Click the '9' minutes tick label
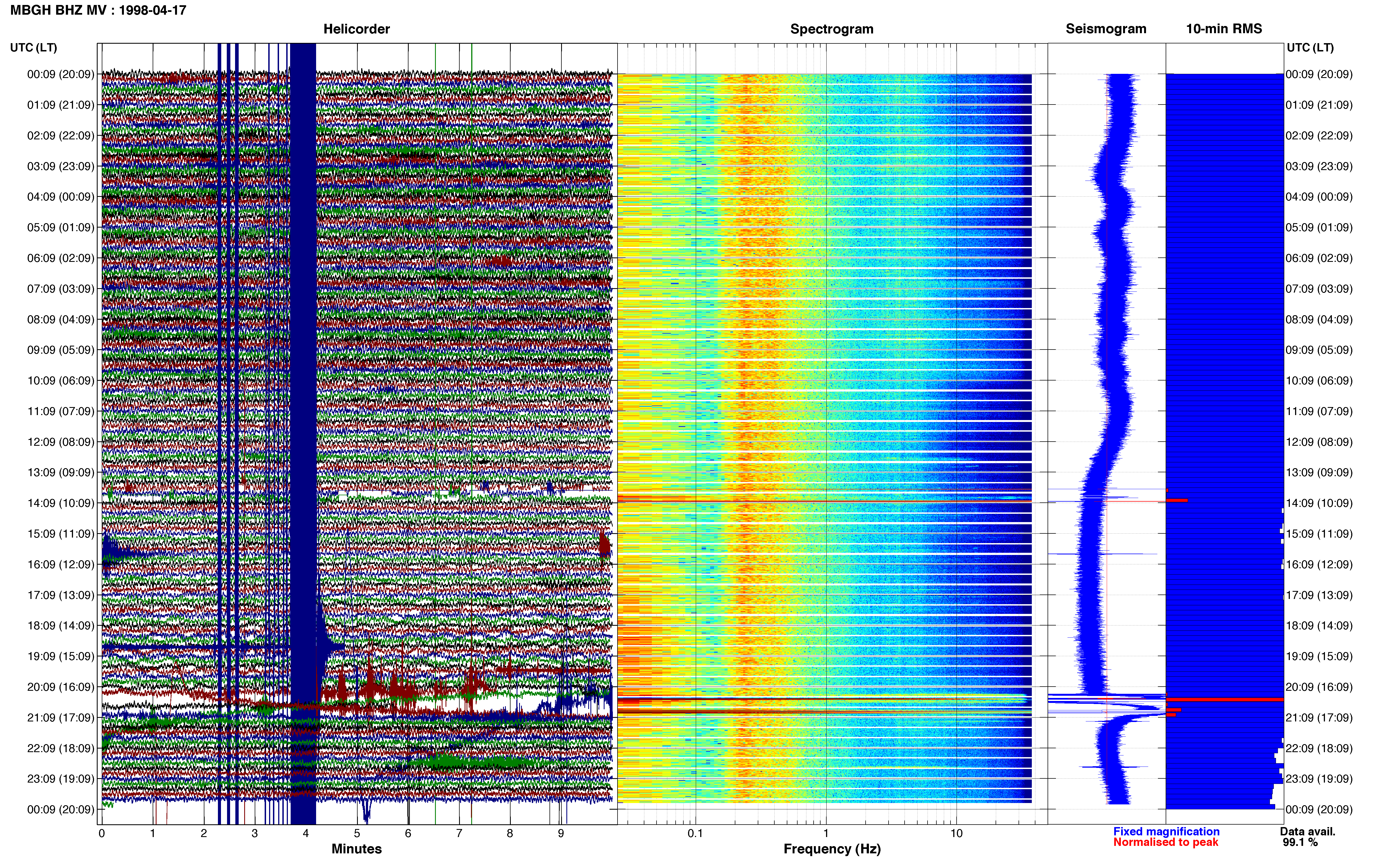1388x868 pixels. pyautogui.click(x=561, y=833)
